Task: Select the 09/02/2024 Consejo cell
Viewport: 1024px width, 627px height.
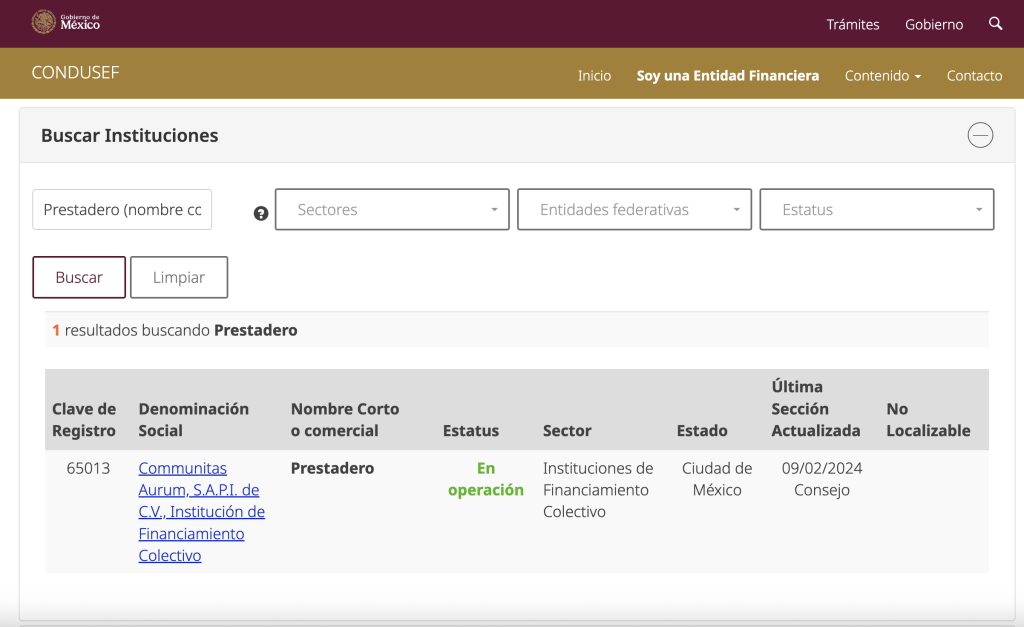Action: (x=822, y=479)
